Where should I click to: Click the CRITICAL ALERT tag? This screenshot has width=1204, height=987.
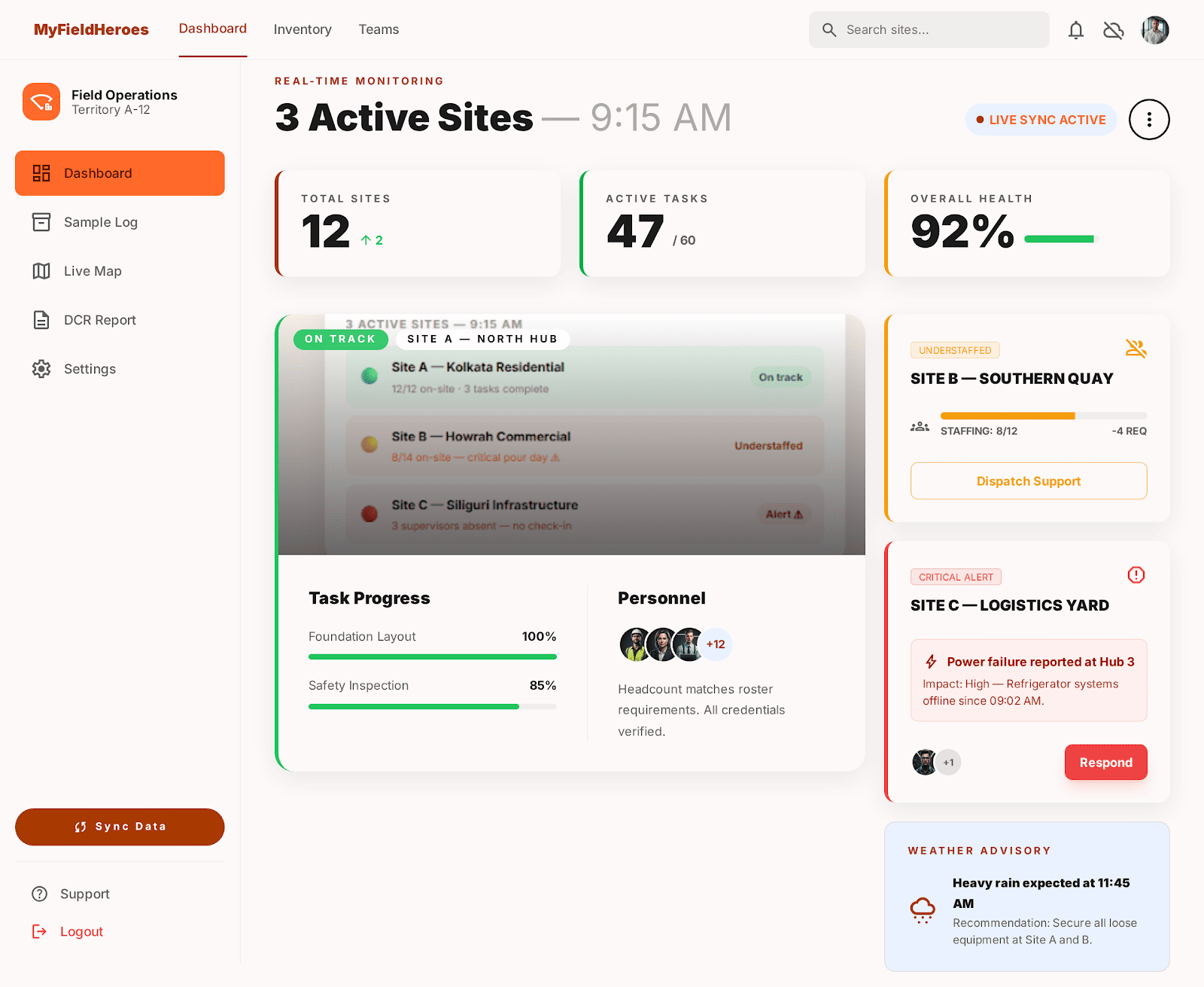pyautogui.click(x=956, y=577)
